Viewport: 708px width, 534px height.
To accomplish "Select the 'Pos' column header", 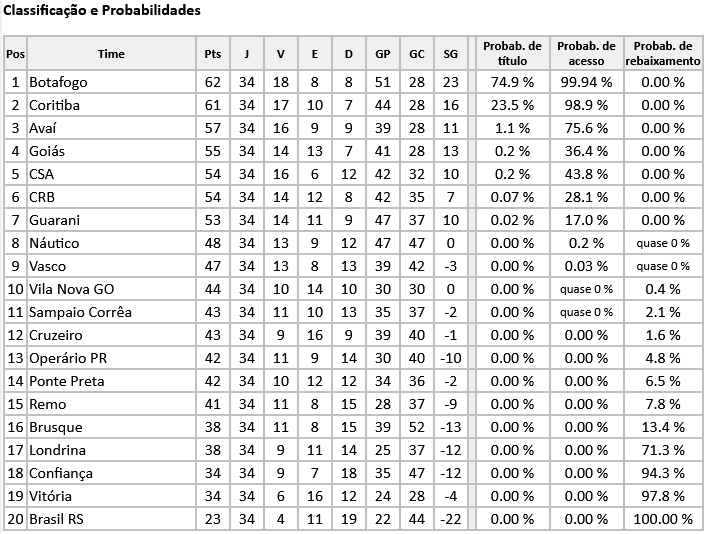I will click(15, 54).
